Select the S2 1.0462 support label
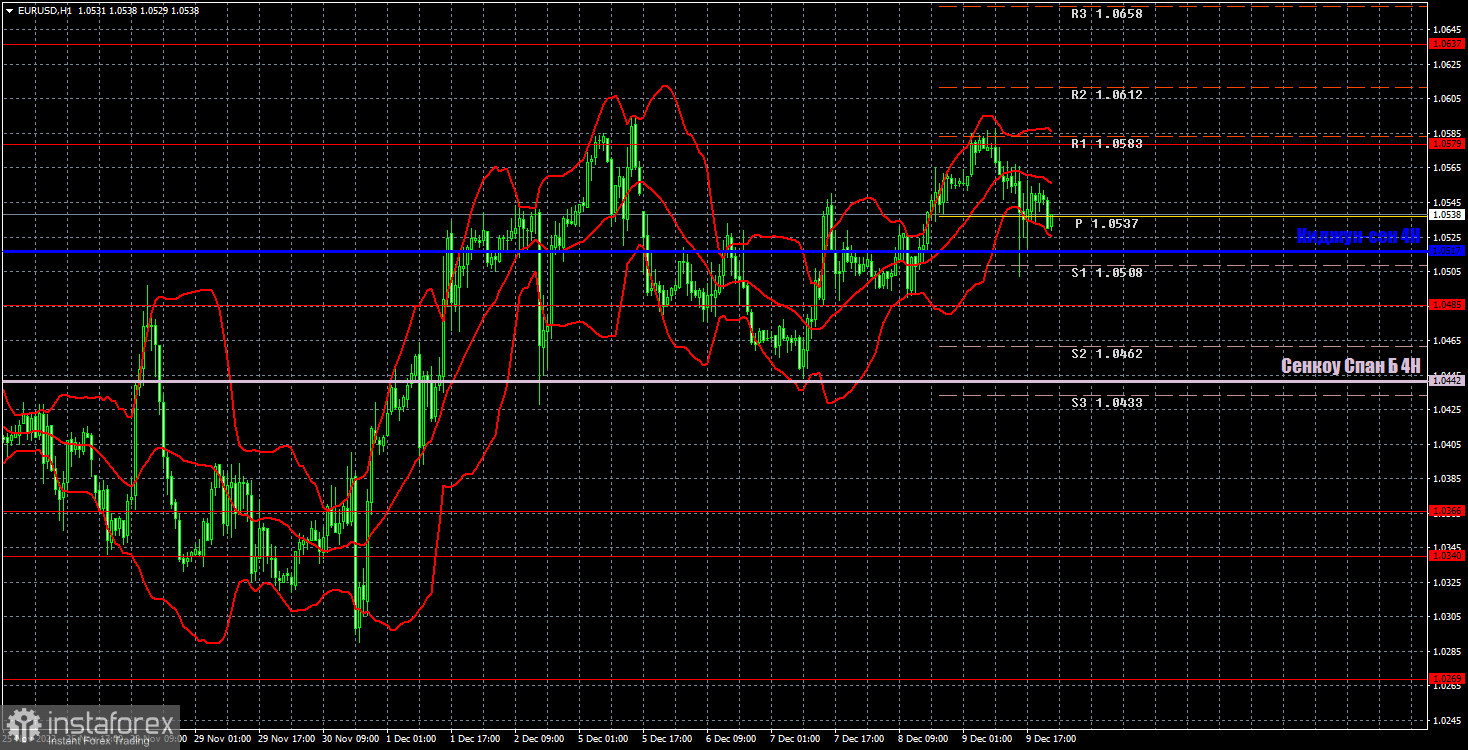The width and height of the screenshot is (1468, 750). pos(1106,354)
